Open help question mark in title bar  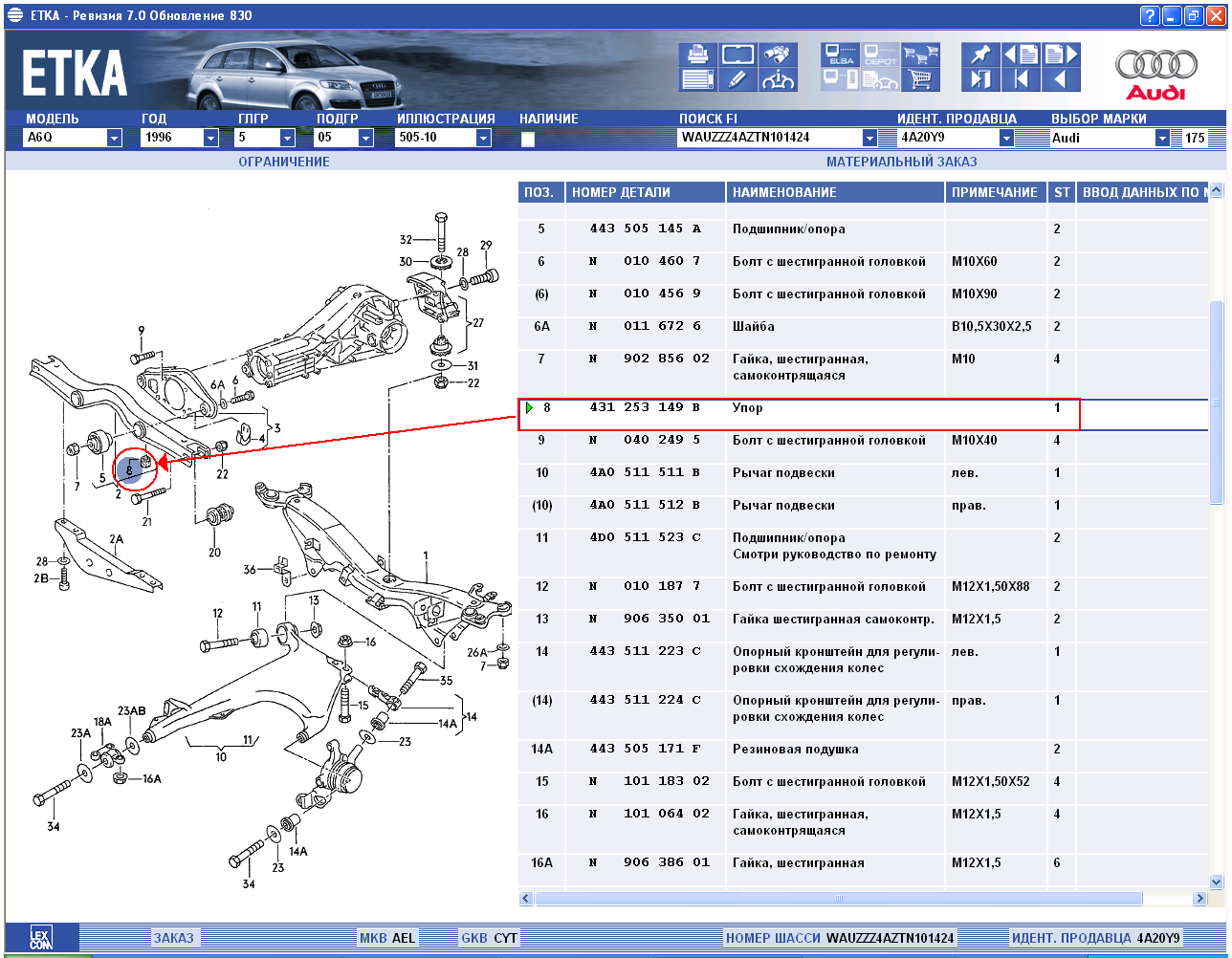(1150, 15)
